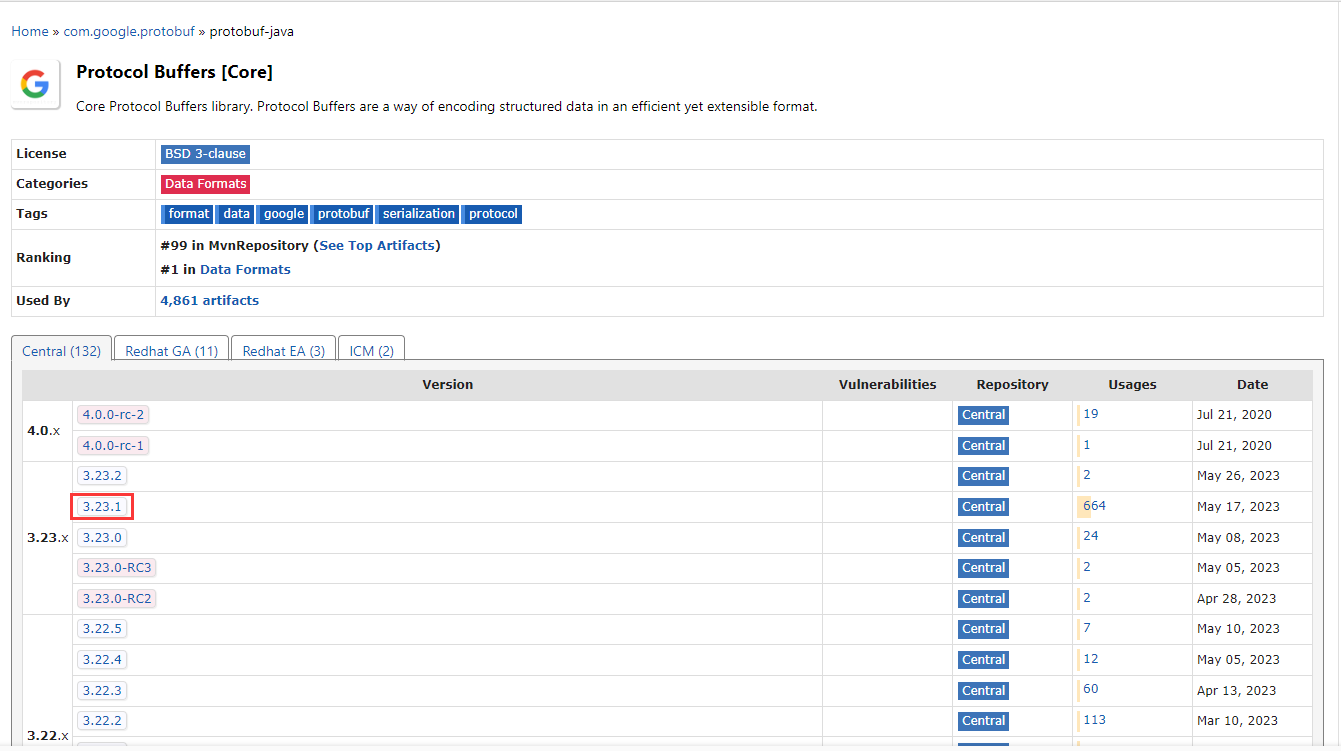Select the protocol tag
Image resolution: width=1341 pixels, height=751 pixels.
click(x=492, y=214)
